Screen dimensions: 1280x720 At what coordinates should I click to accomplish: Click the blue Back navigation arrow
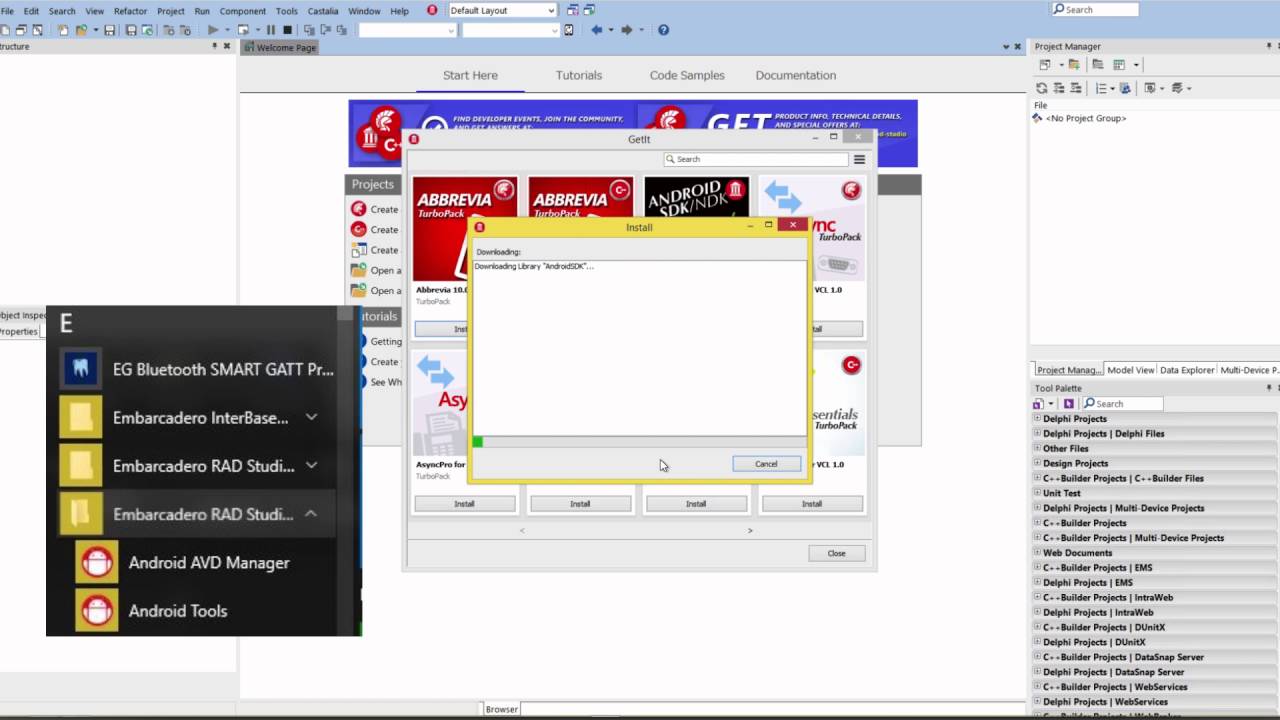click(x=597, y=30)
